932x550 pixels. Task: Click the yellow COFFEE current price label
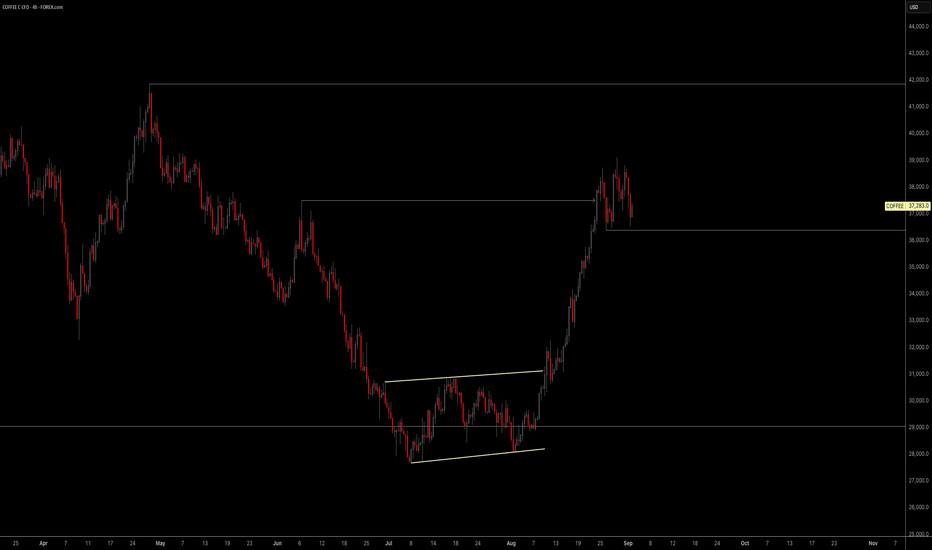pos(908,206)
